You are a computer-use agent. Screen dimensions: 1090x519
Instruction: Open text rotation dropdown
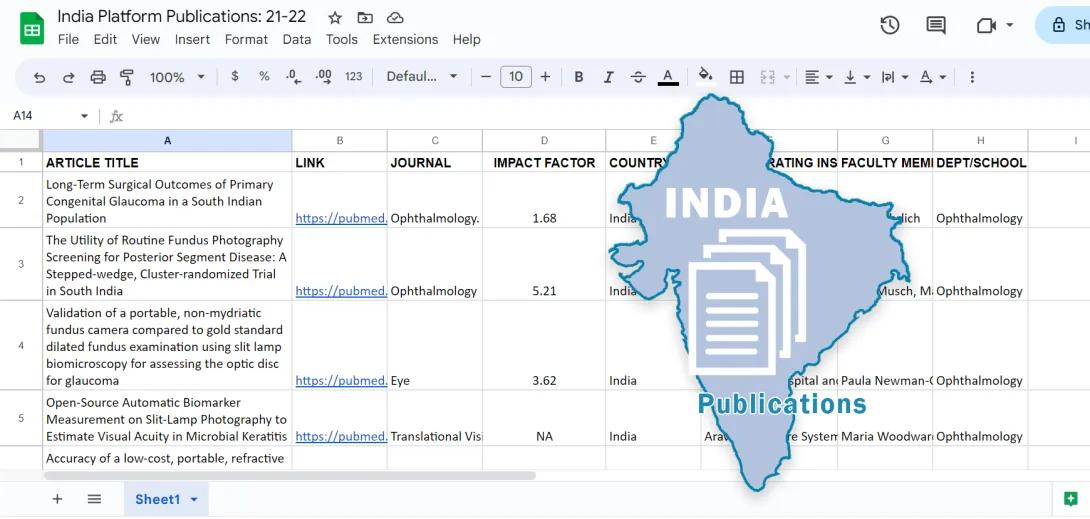pyautogui.click(x=933, y=77)
